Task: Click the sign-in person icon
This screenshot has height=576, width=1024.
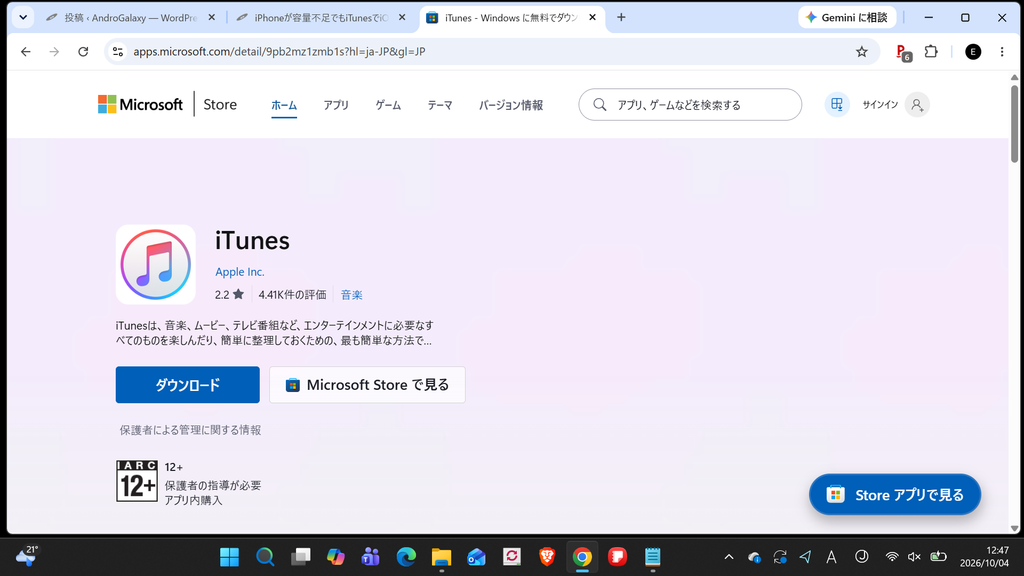Action: [x=917, y=104]
